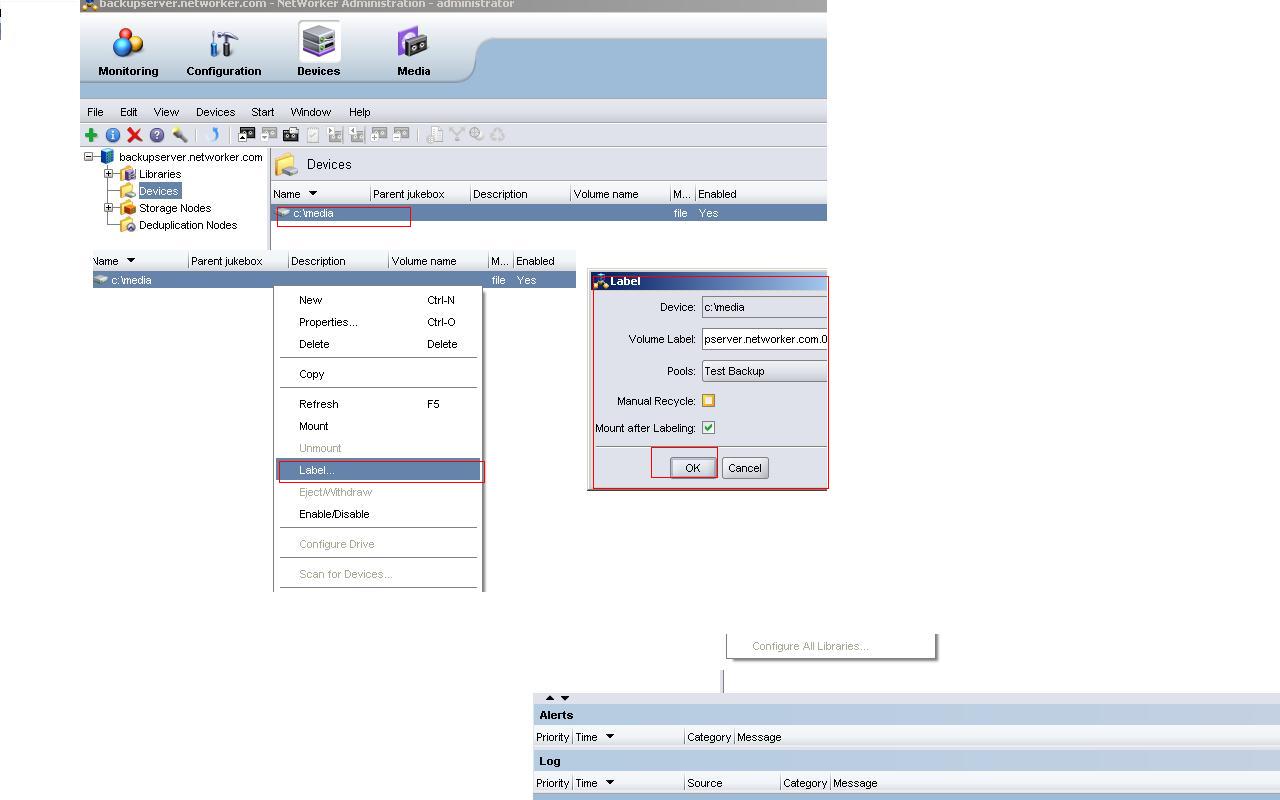Uncheck Mount after Labeling
This screenshot has height=800, width=1280.
point(708,427)
